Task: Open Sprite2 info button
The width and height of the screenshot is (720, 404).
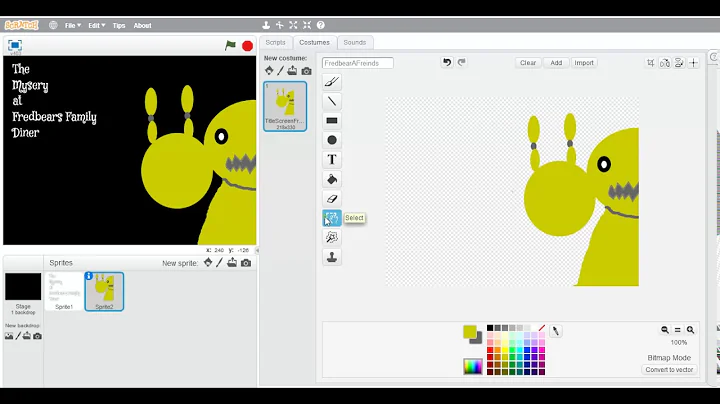Action: coord(89,276)
